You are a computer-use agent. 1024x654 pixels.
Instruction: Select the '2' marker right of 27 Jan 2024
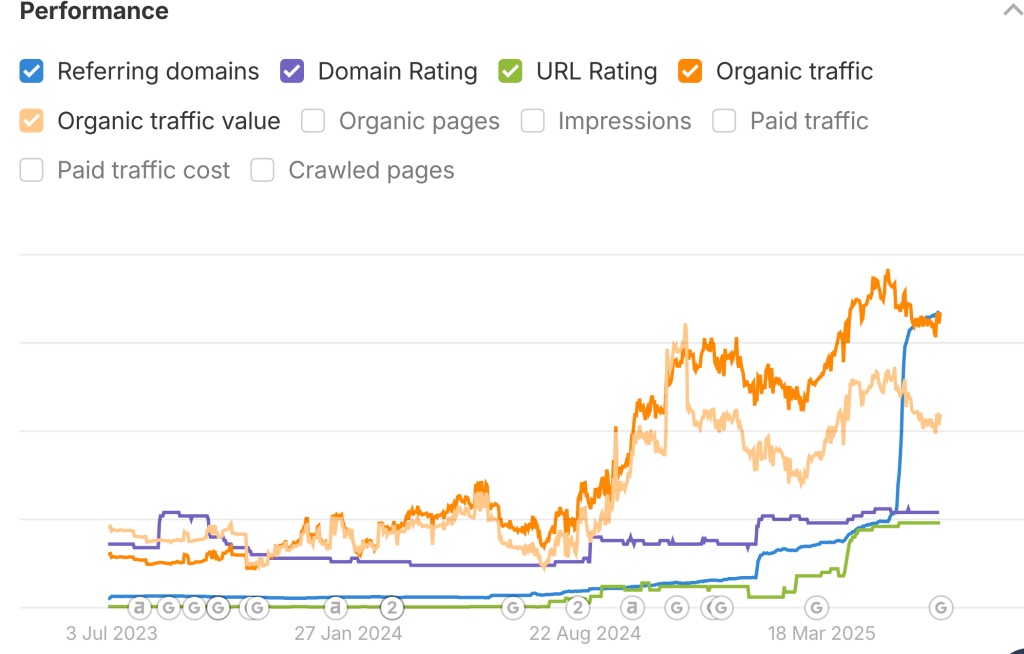click(x=393, y=607)
